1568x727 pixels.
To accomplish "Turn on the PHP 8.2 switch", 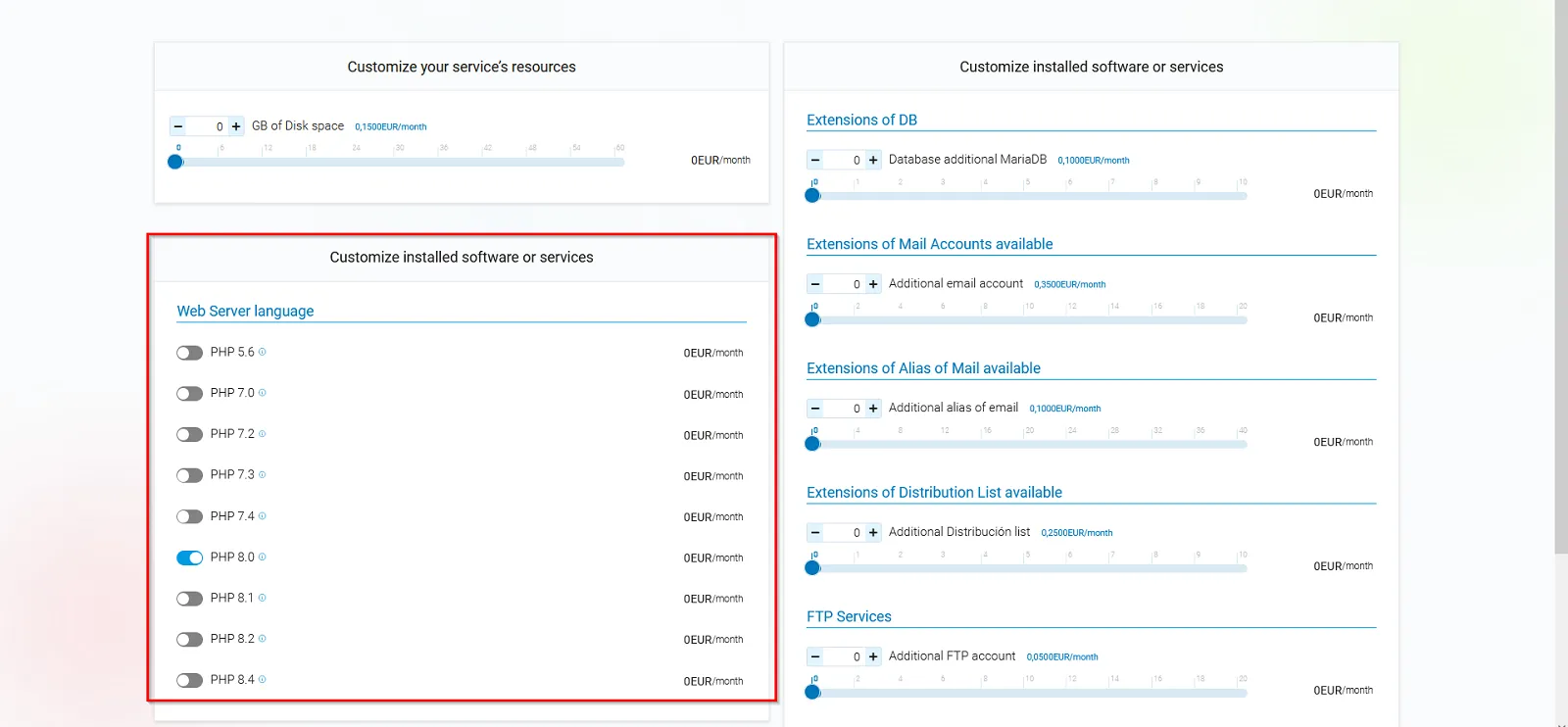I will [x=189, y=640].
